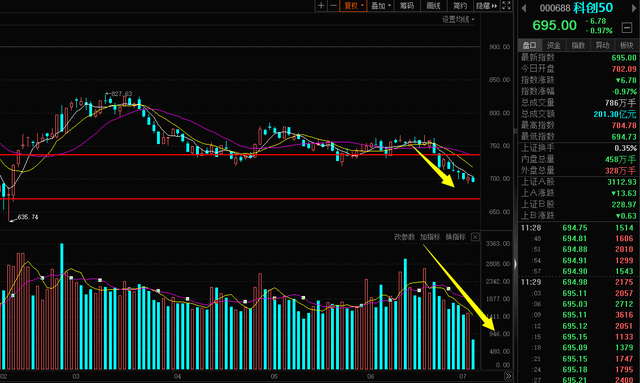Viewport: 640px width, 383px height.
Task: Click the 11:28 tick row with 694.75
Action: (578, 228)
